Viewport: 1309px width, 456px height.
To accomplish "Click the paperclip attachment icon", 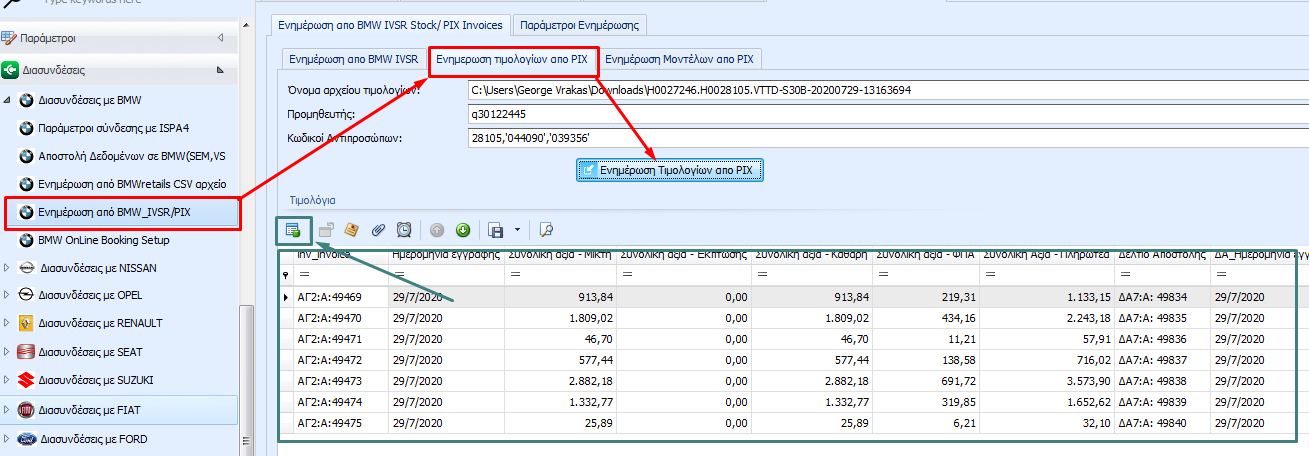I will 379,230.
